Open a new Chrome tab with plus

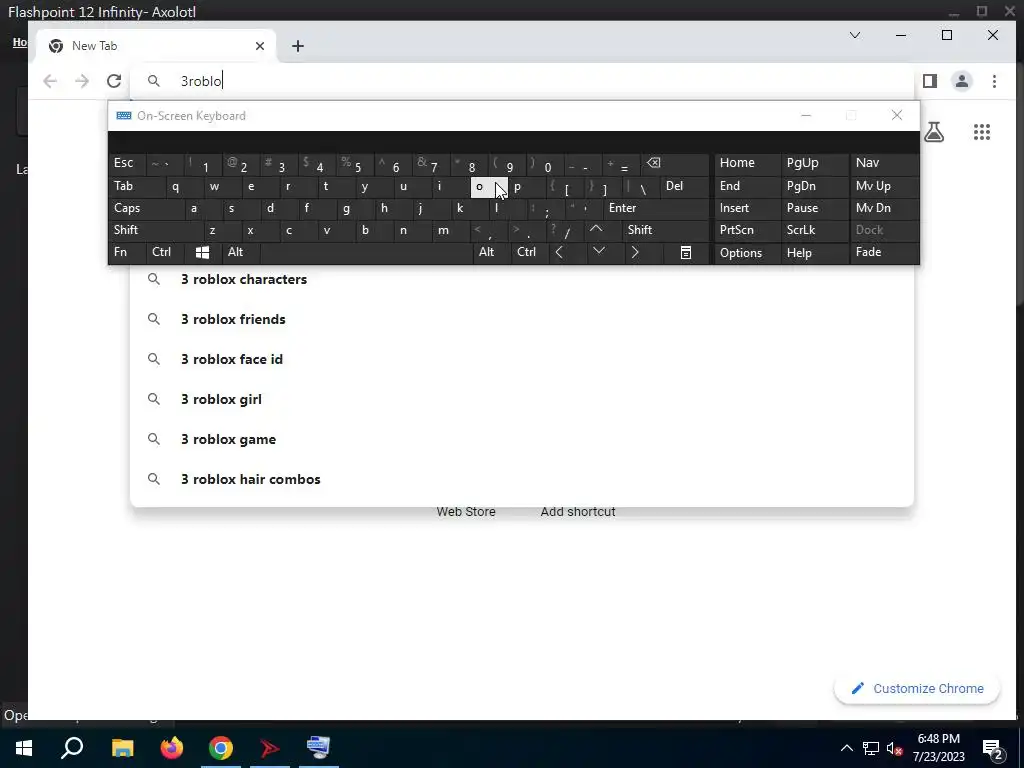click(298, 46)
